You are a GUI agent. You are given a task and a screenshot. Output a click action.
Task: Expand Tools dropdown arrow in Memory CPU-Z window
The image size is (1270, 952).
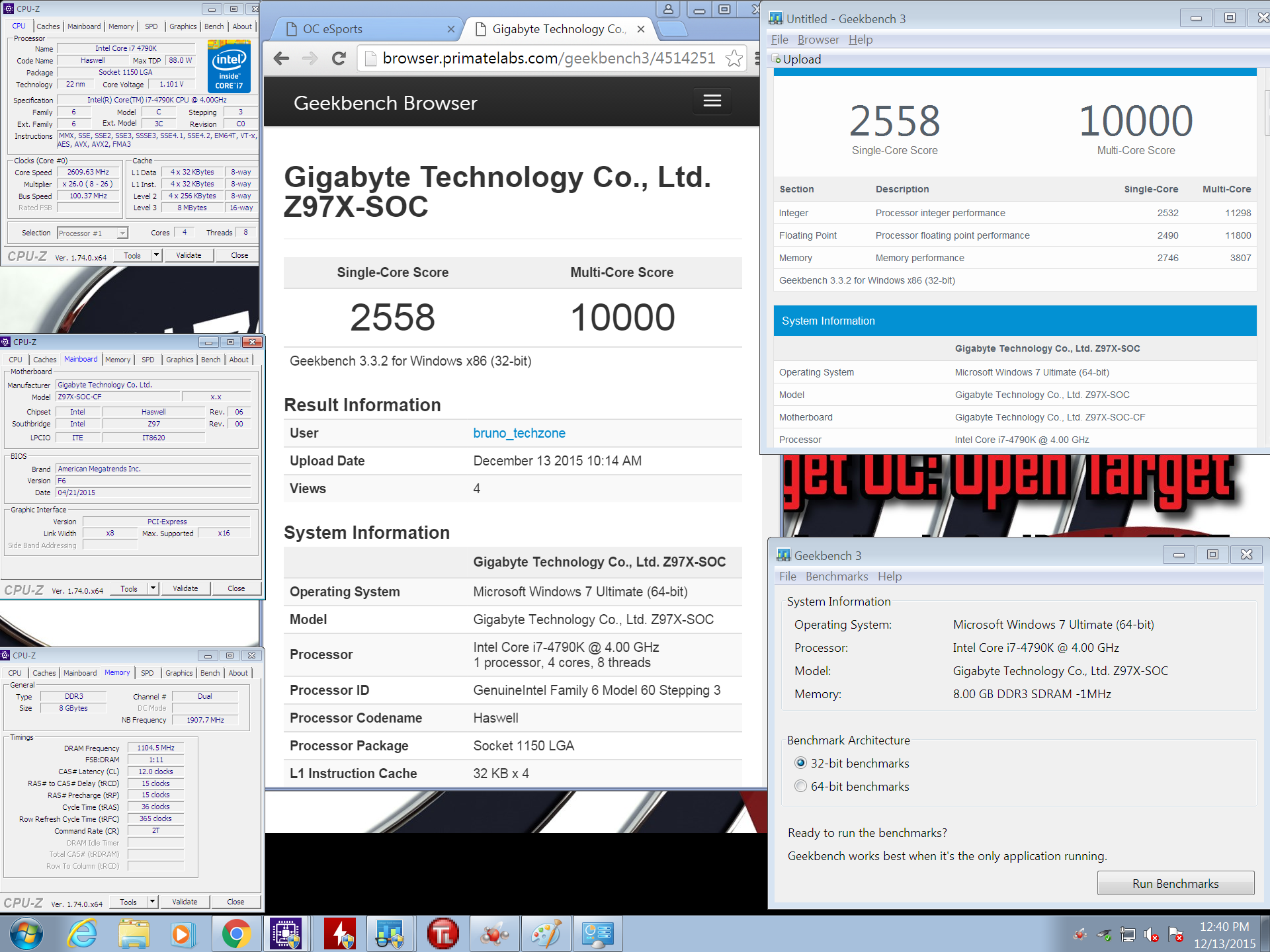point(152,902)
